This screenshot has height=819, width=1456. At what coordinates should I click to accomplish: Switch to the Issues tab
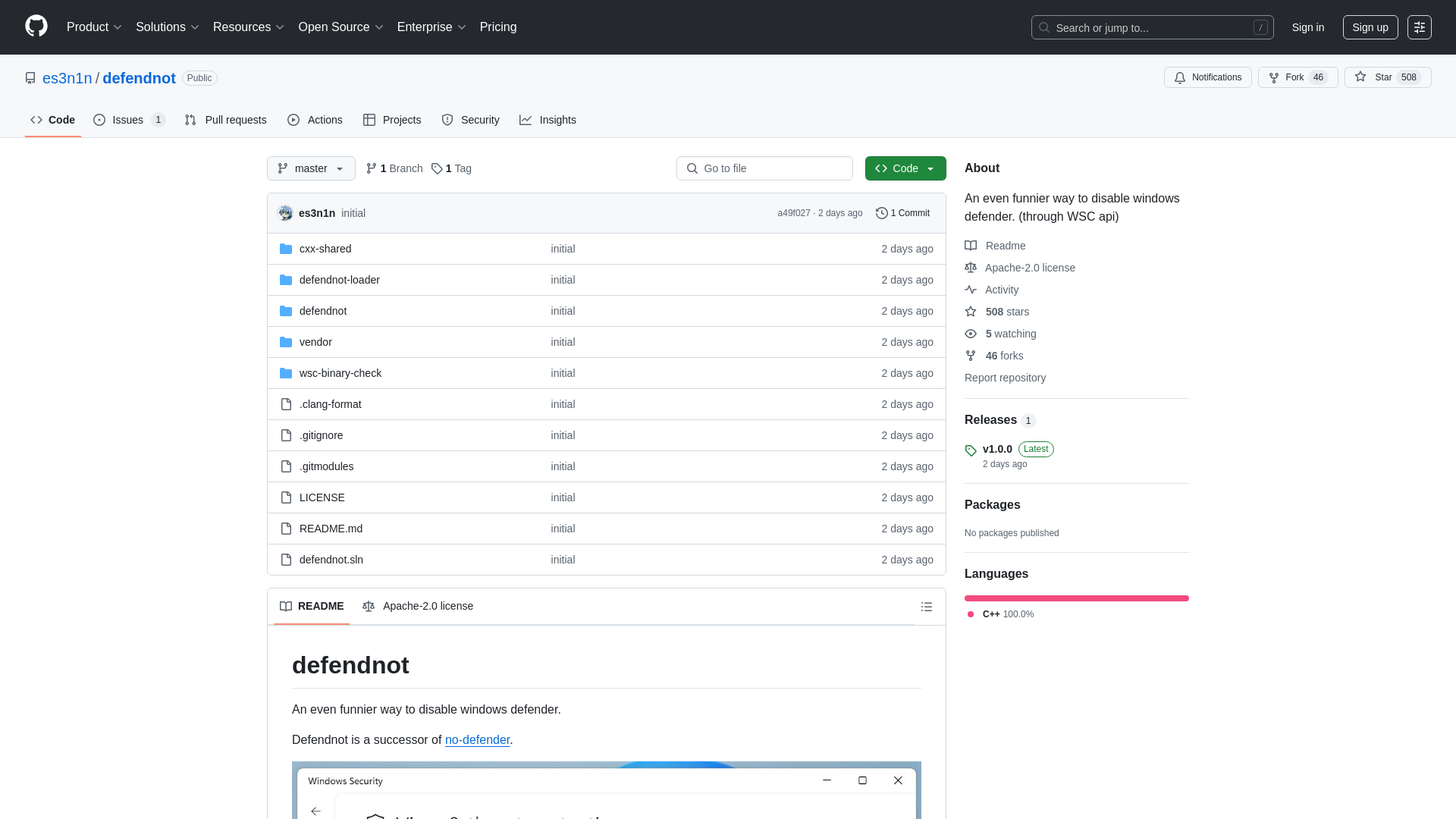click(129, 120)
